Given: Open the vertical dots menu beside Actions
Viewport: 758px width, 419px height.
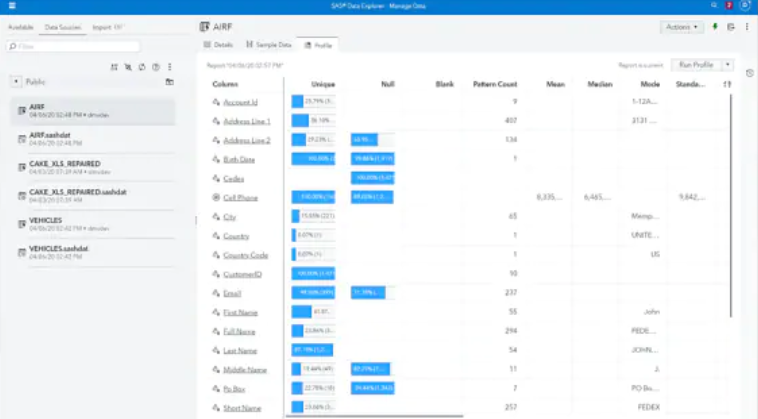Looking at the screenshot, I should [747, 27].
